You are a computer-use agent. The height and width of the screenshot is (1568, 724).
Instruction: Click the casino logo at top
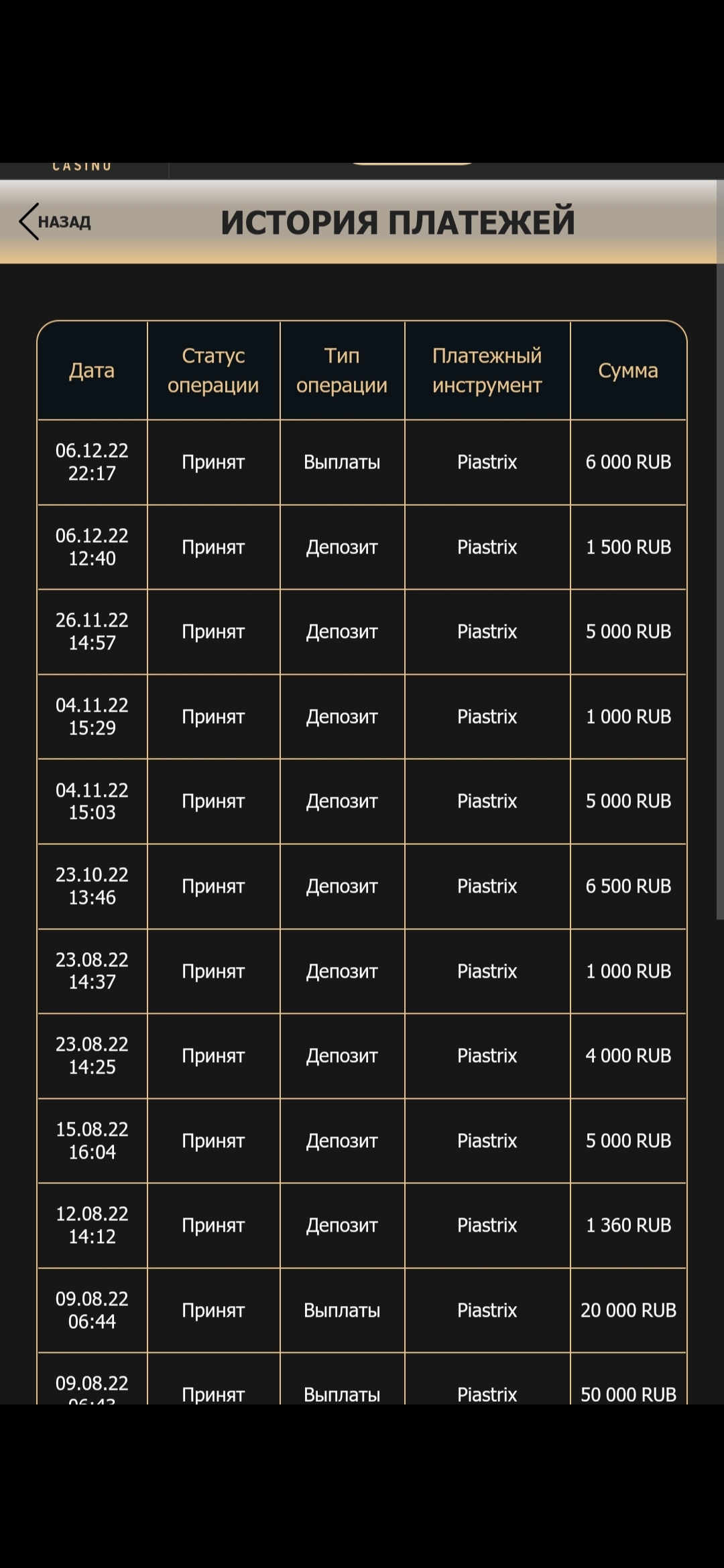point(82,166)
